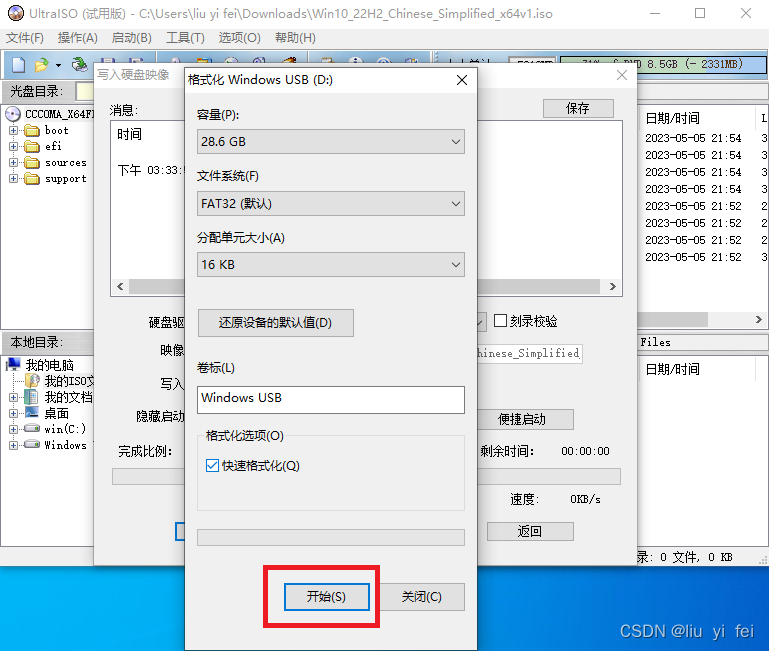
Task: Open the 选项(O) menu
Action: [x=239, y=38]
